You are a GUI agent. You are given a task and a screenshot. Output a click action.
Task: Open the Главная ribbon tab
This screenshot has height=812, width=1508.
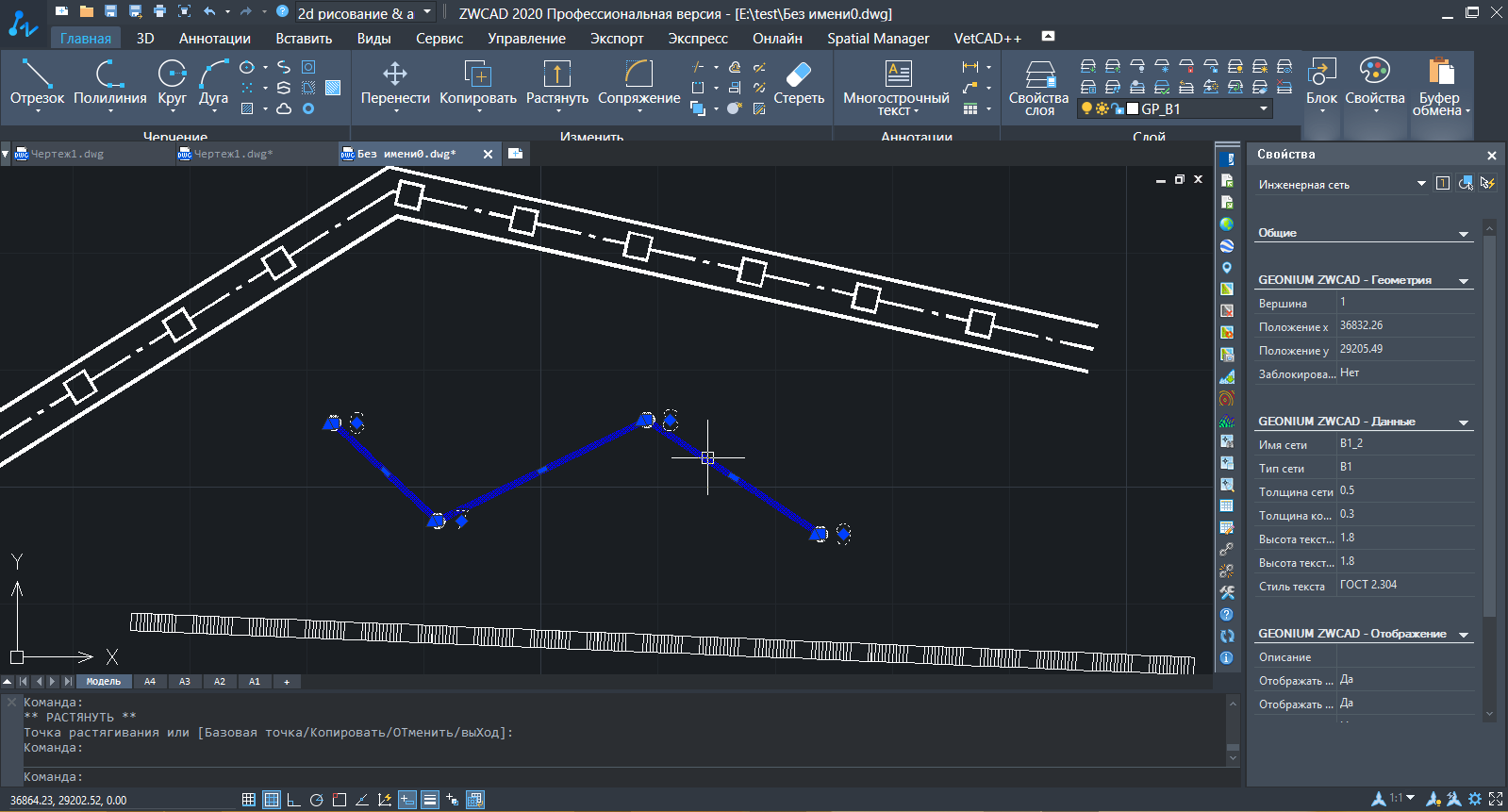click(86, 39)
